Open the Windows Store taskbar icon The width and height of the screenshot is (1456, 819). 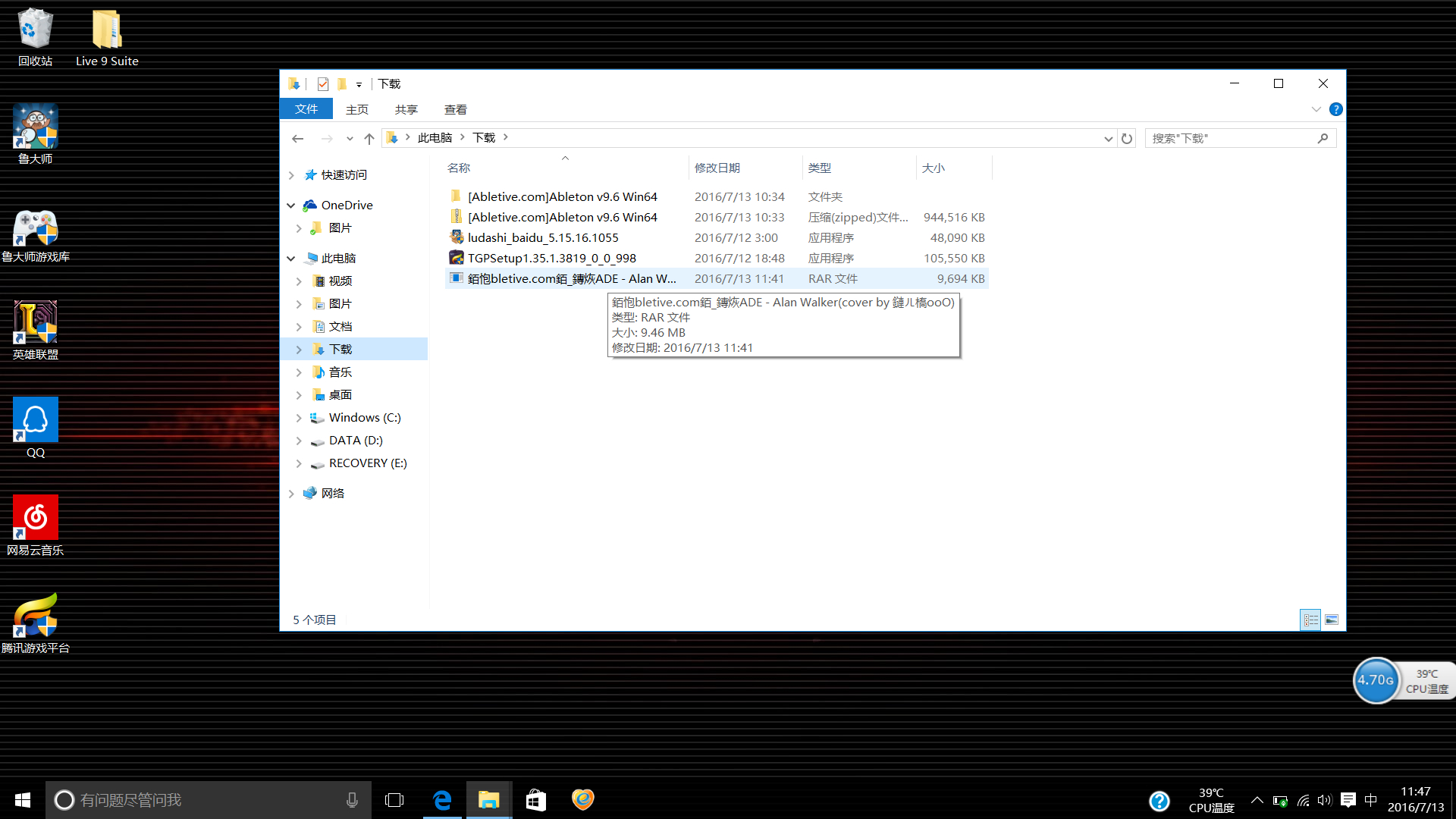[536, 800]
